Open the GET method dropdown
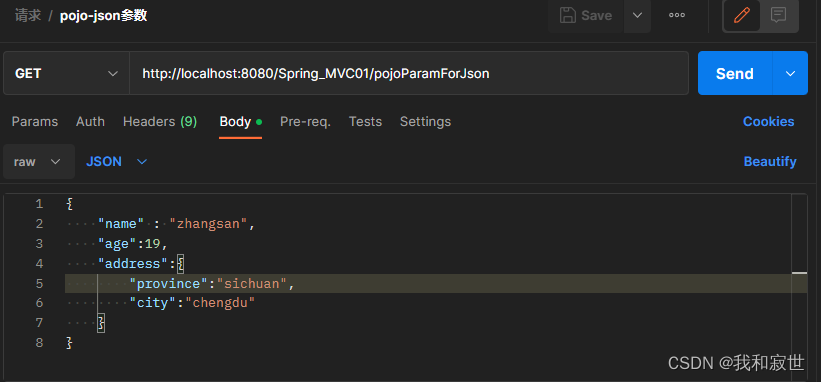The width and height of the screenshot is (821, 382). [x=66, y=73]
